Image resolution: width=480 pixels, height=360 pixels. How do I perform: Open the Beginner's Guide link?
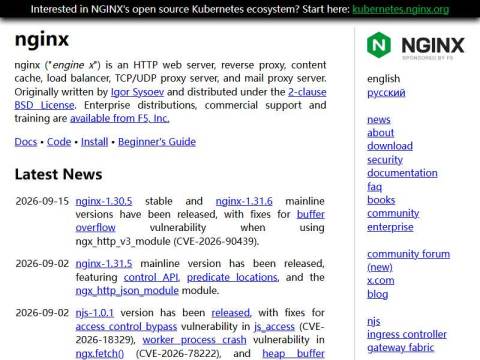(157, 142)
